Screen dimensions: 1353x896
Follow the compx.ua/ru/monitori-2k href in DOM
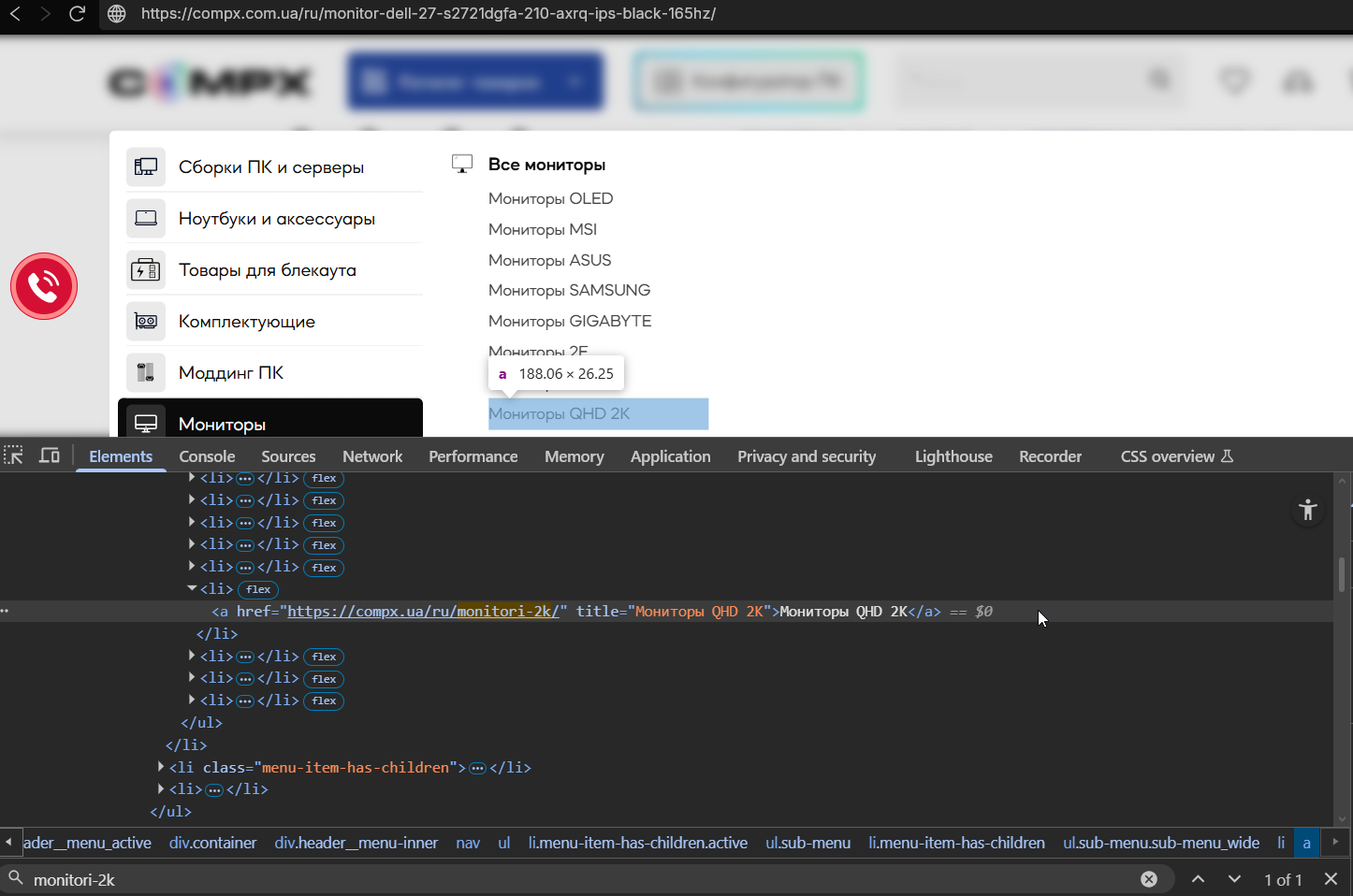(x=423, y=612)
